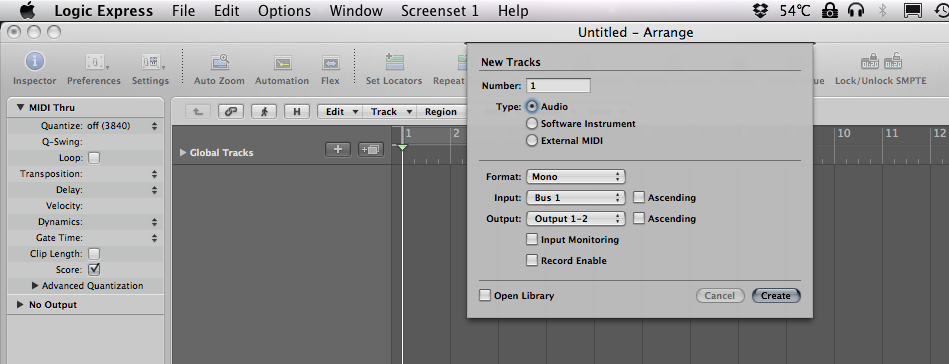Click the duplicate track button
This screenshot has height=364, width=949.
click(370, 149)
